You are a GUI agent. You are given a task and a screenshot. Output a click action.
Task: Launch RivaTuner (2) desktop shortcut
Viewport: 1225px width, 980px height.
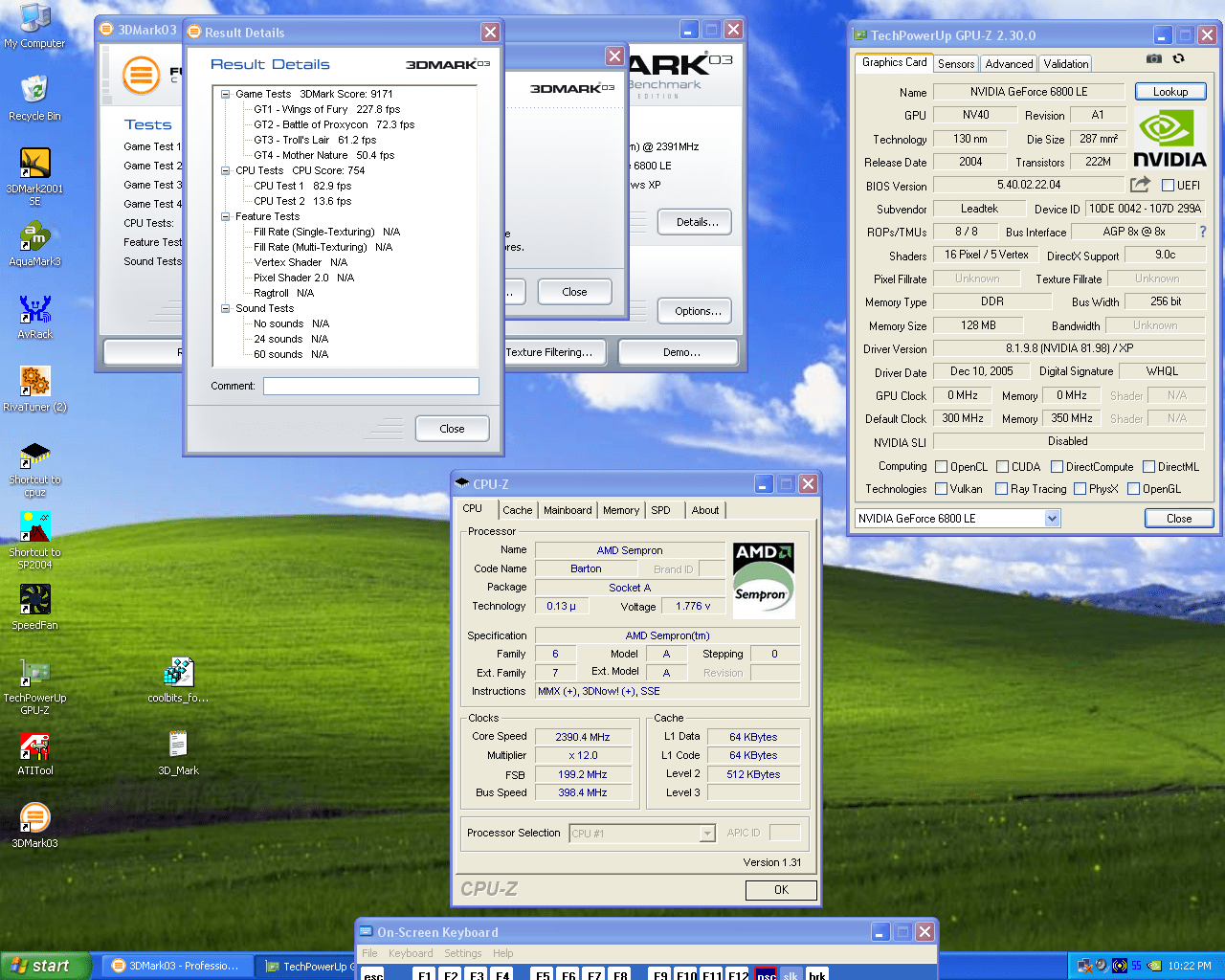pyautogui.click(x=34, y=390)
